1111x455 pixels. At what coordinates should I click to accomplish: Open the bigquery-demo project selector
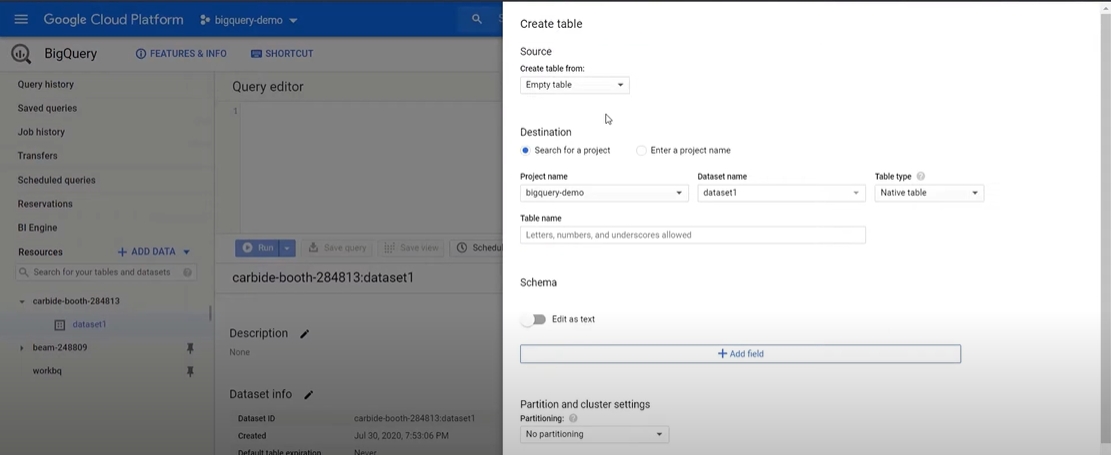pos(249,20)
